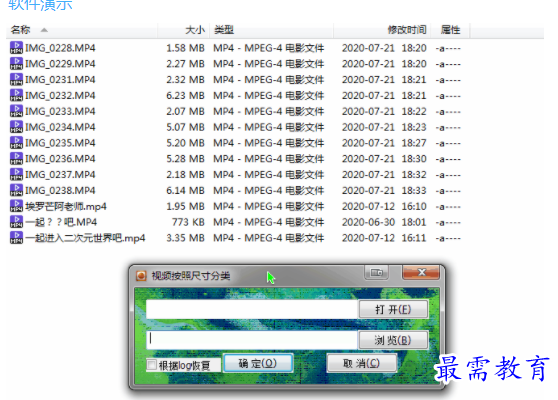Focus the path field beside 浏览(B)
558x400 pixels.
click(252, 340)
